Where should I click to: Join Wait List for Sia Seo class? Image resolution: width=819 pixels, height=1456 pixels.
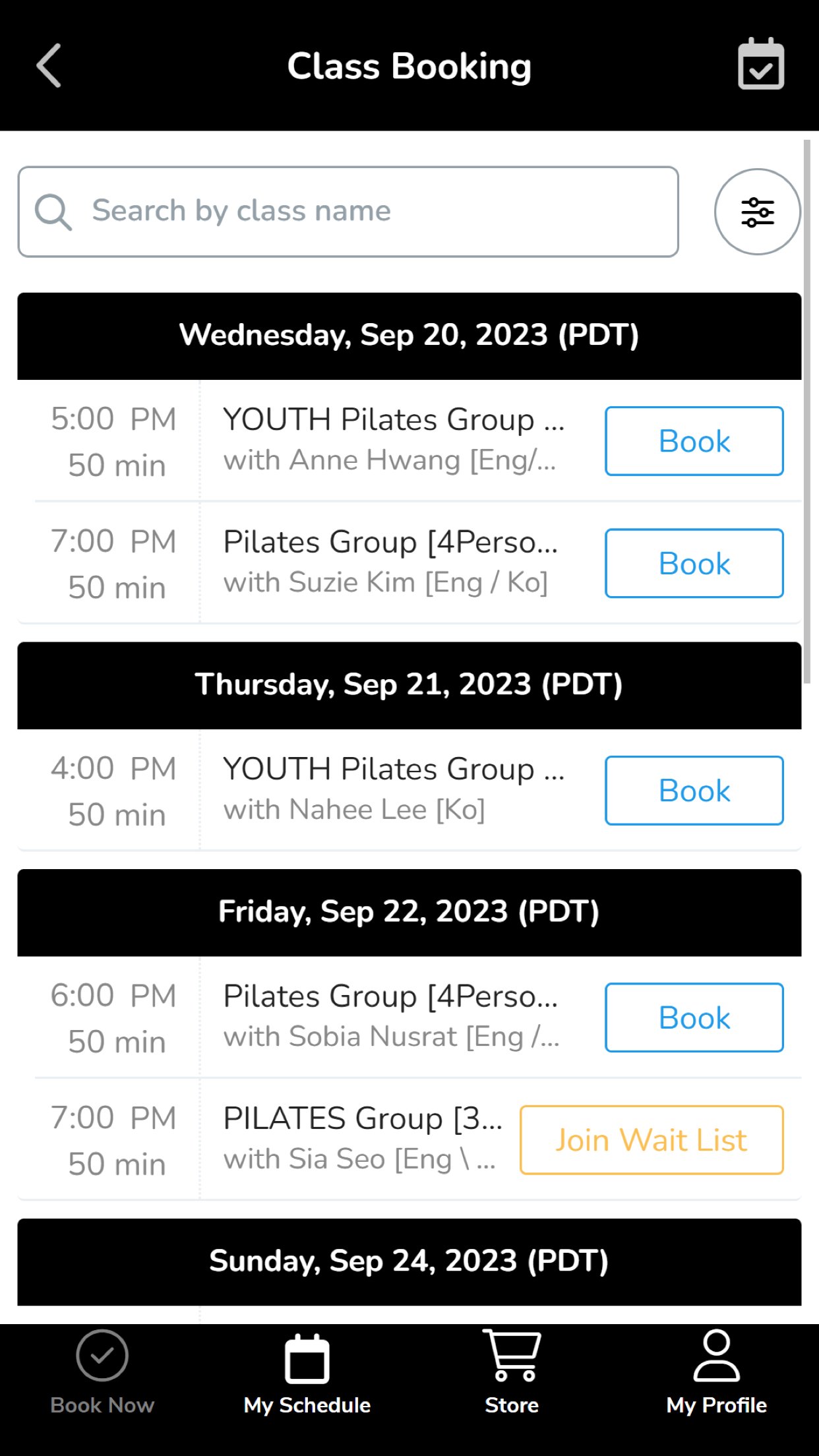tap(651, 1139)
